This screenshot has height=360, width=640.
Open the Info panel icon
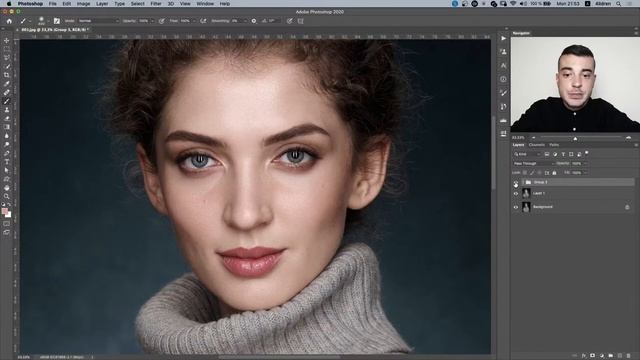503,79
